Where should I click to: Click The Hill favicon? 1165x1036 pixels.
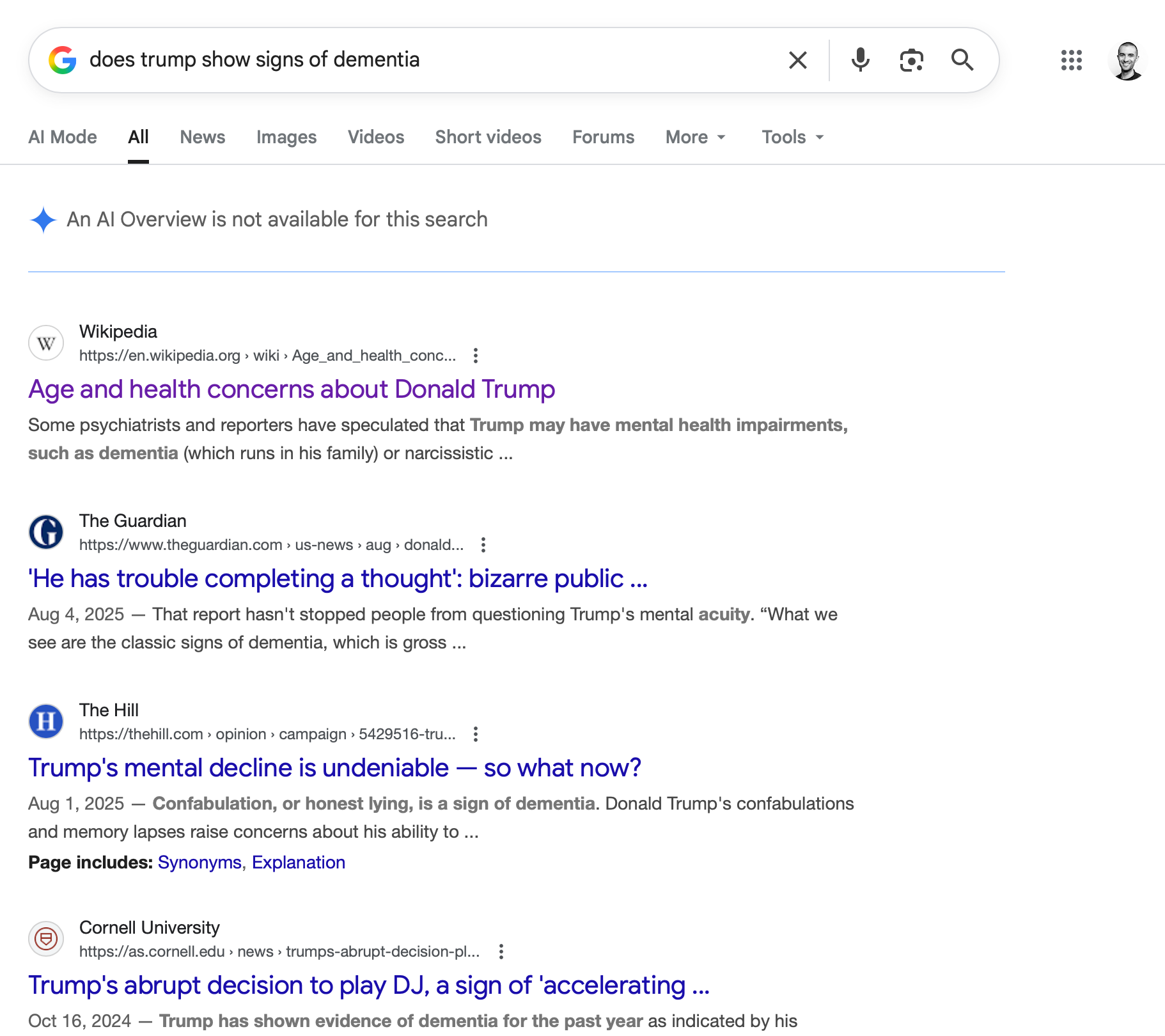(45, 721)
